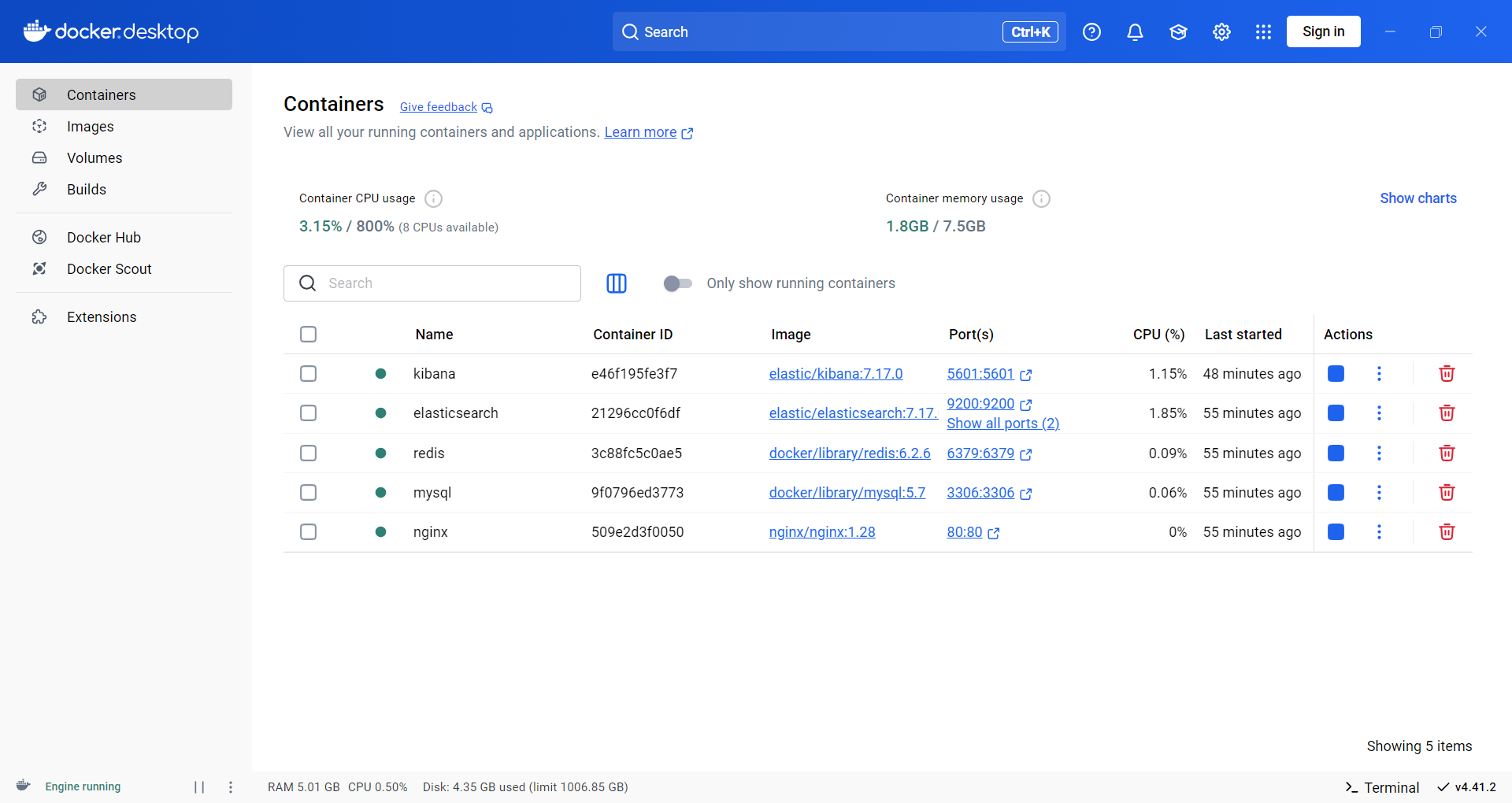Delete the kibana container
1512x803 pixels.
pyautogui.click(x=1447, y=374)
